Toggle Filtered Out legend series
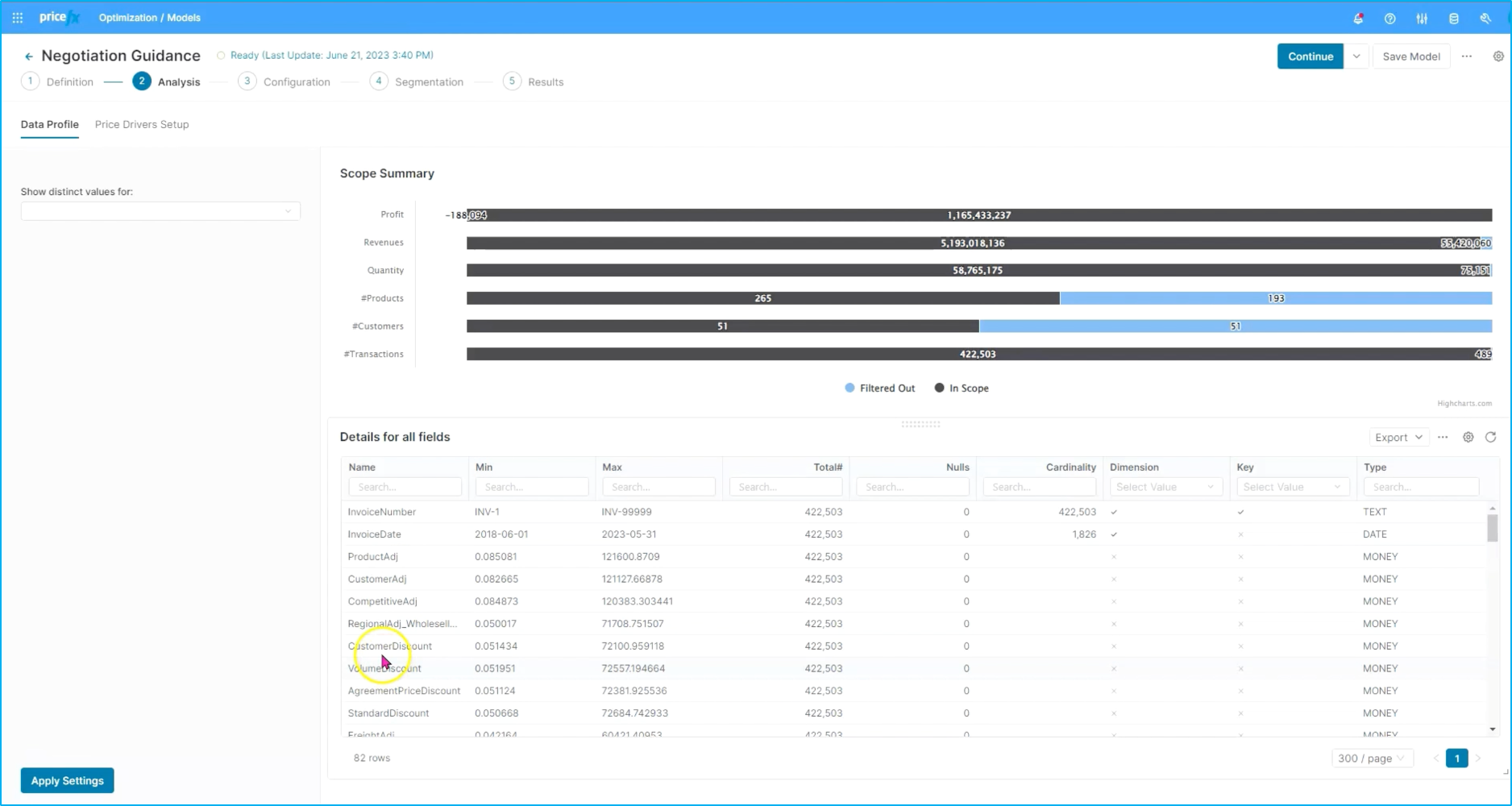This screenshot has width=1512, height=806. point(880,388)
